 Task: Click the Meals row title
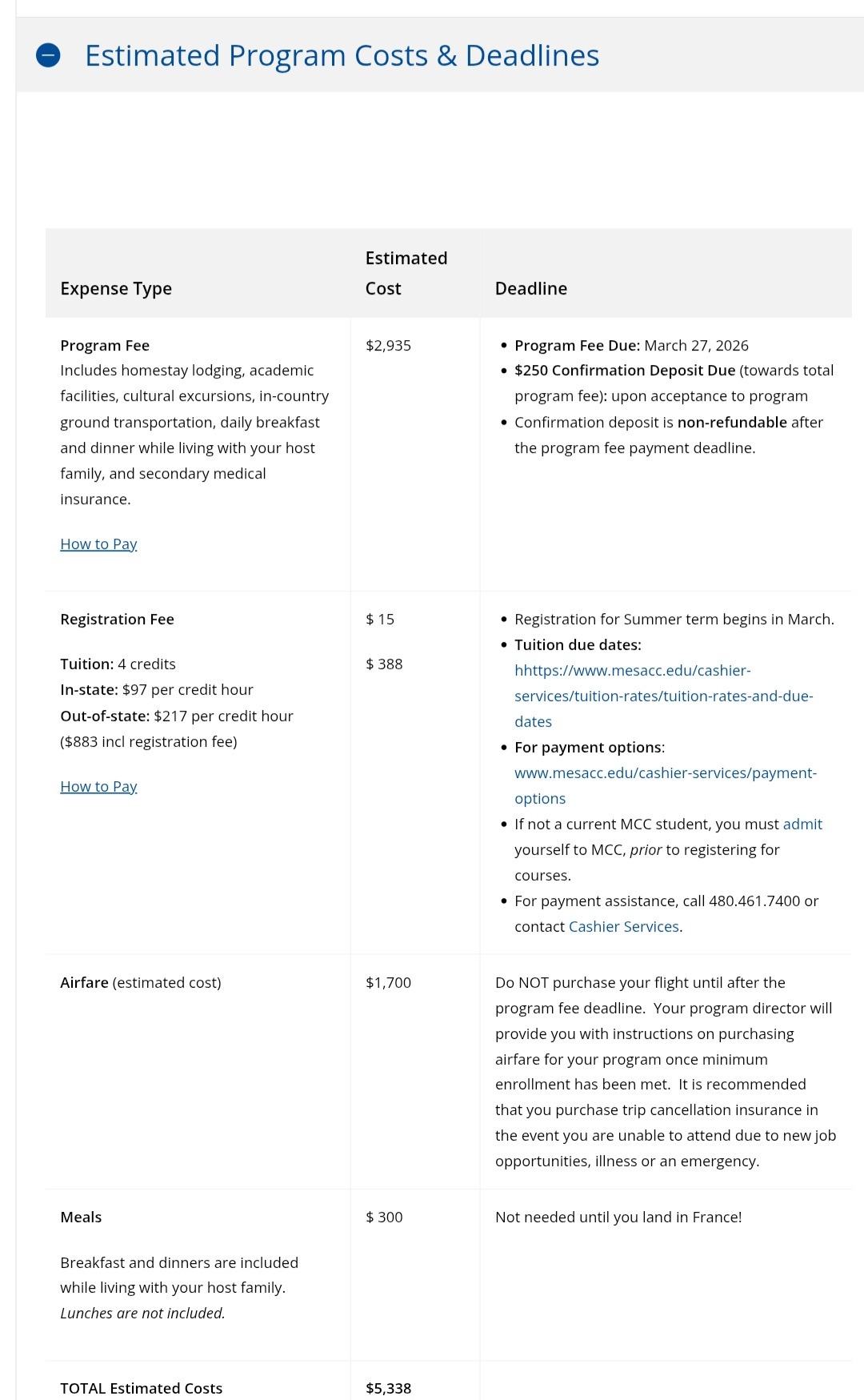[x=81, y=1217]
